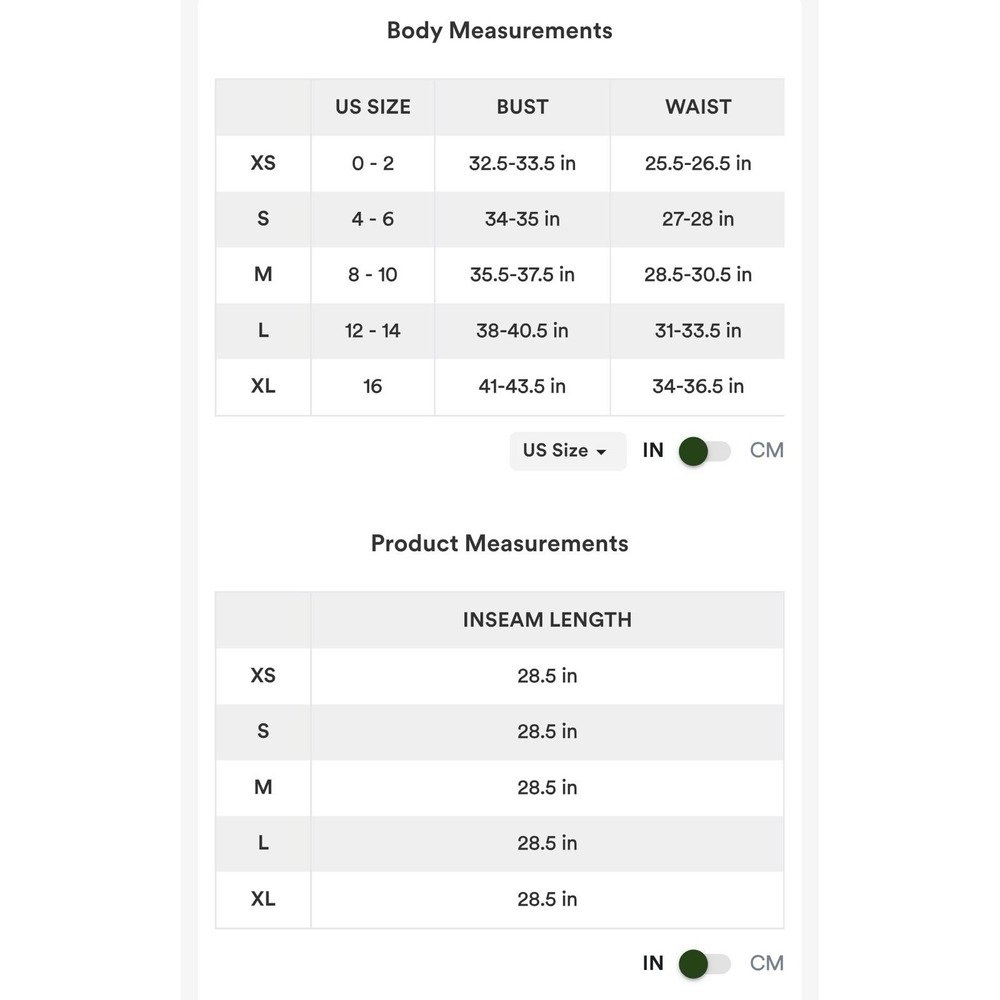This screenshot has height=1000, width=1000.
Task: Open the US Size dropdown
Action: 568,451
